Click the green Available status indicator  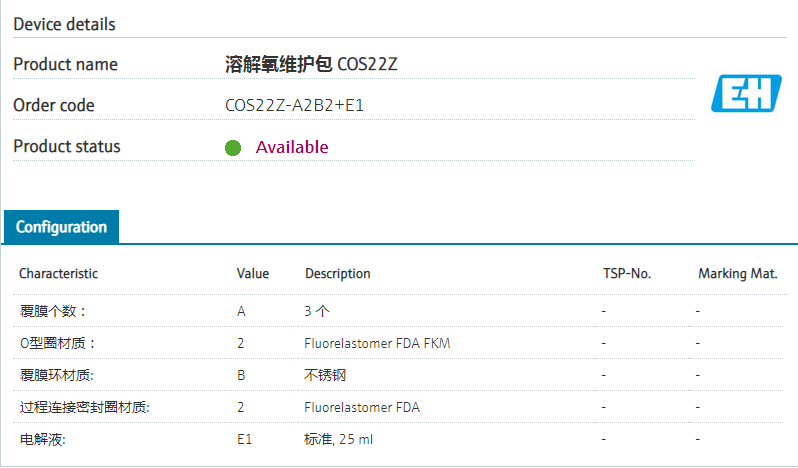233,148
